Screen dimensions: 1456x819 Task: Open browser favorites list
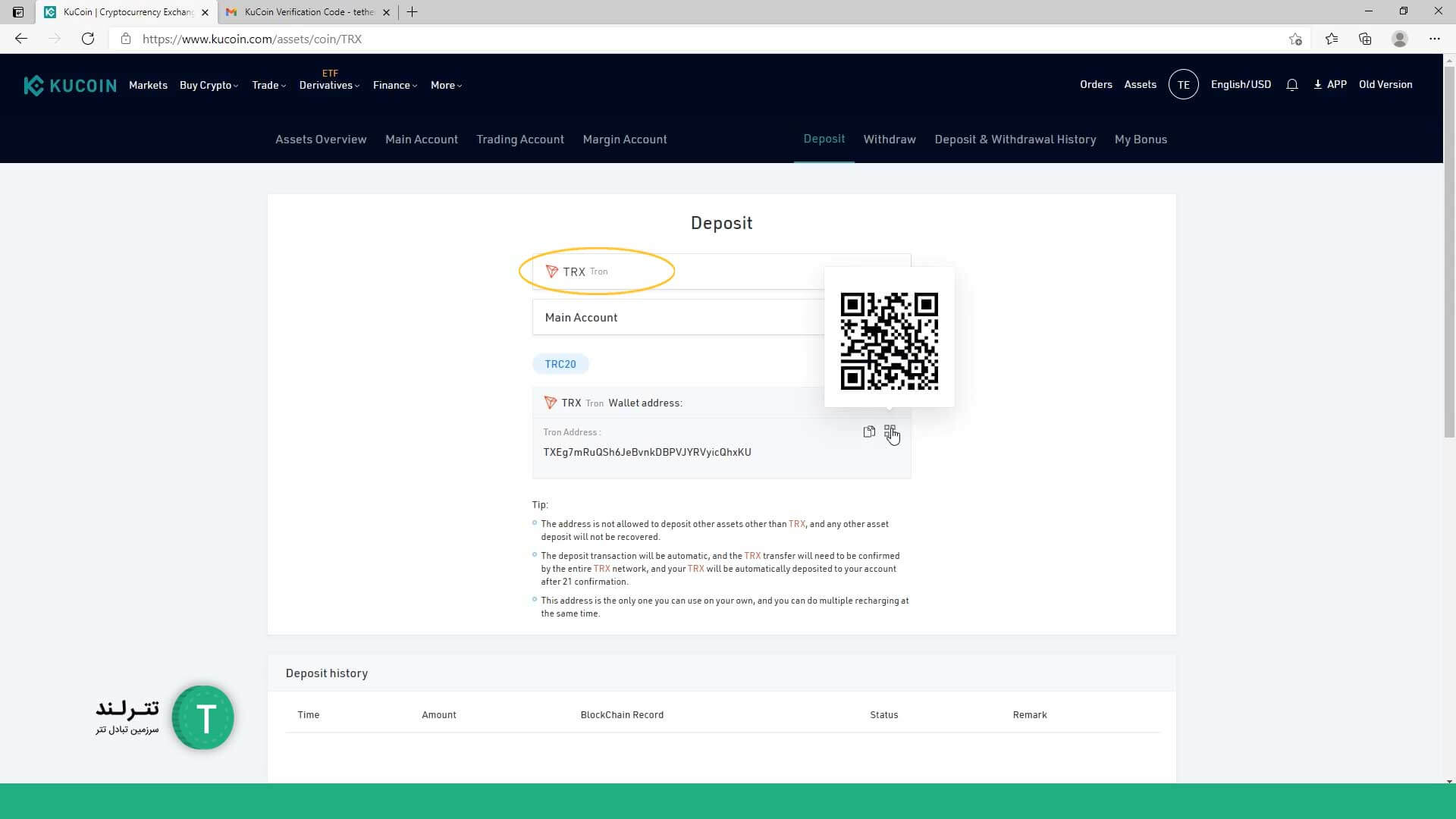[1332, 39]
